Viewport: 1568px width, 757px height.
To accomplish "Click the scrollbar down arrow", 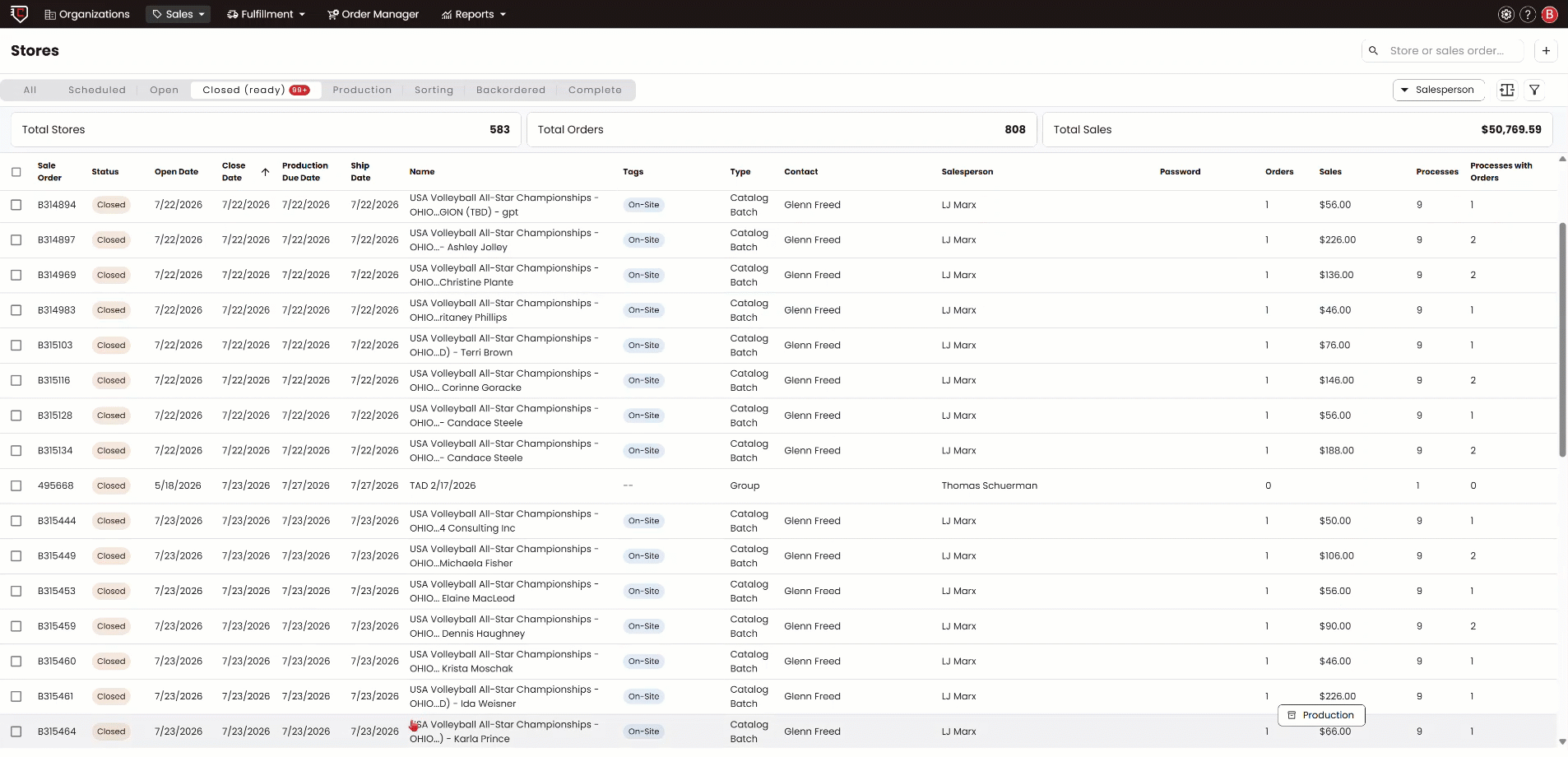I will pos(1562,741).
